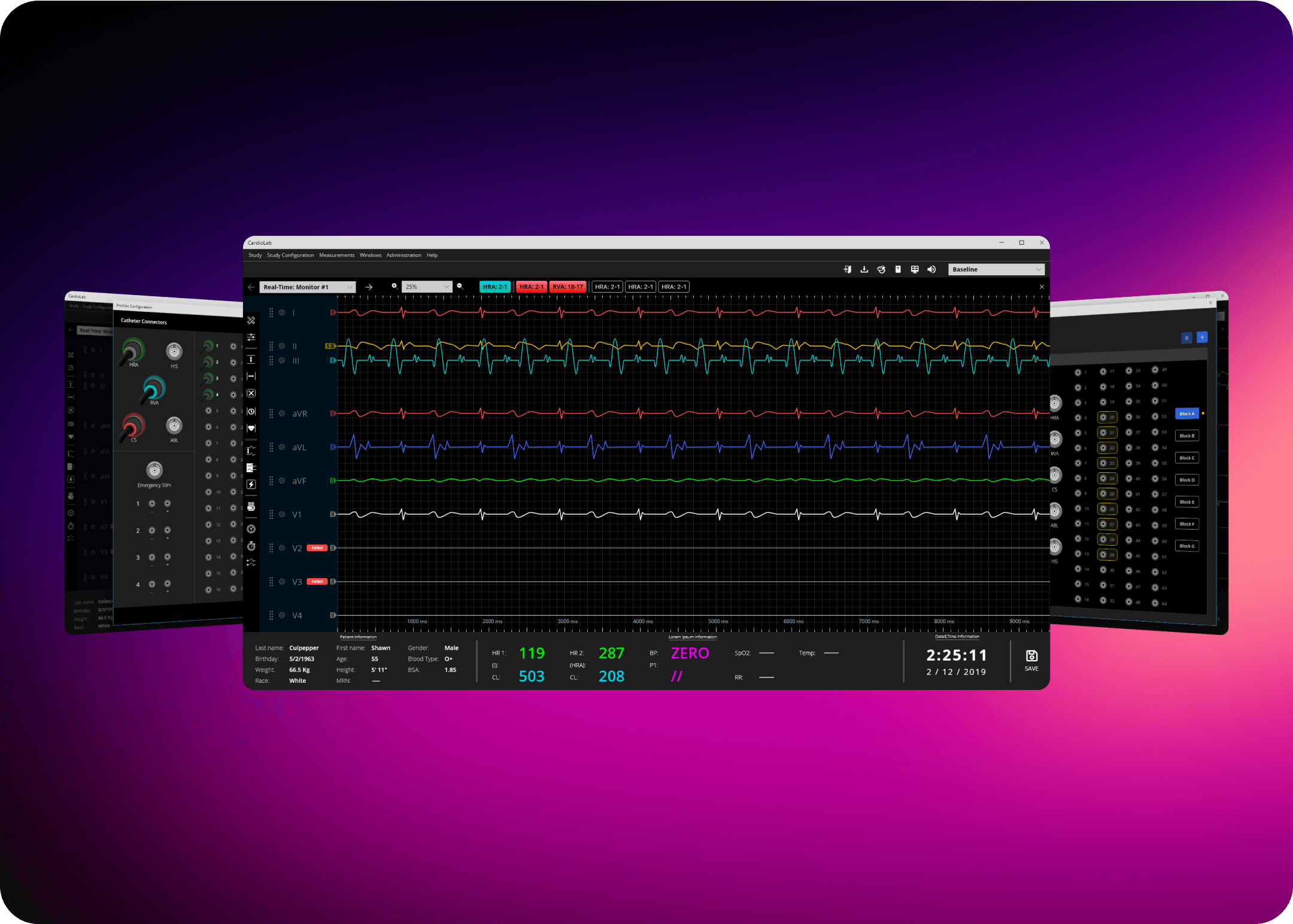Open the stopwatch timer tool in sidebar

(x=251, y=546)
